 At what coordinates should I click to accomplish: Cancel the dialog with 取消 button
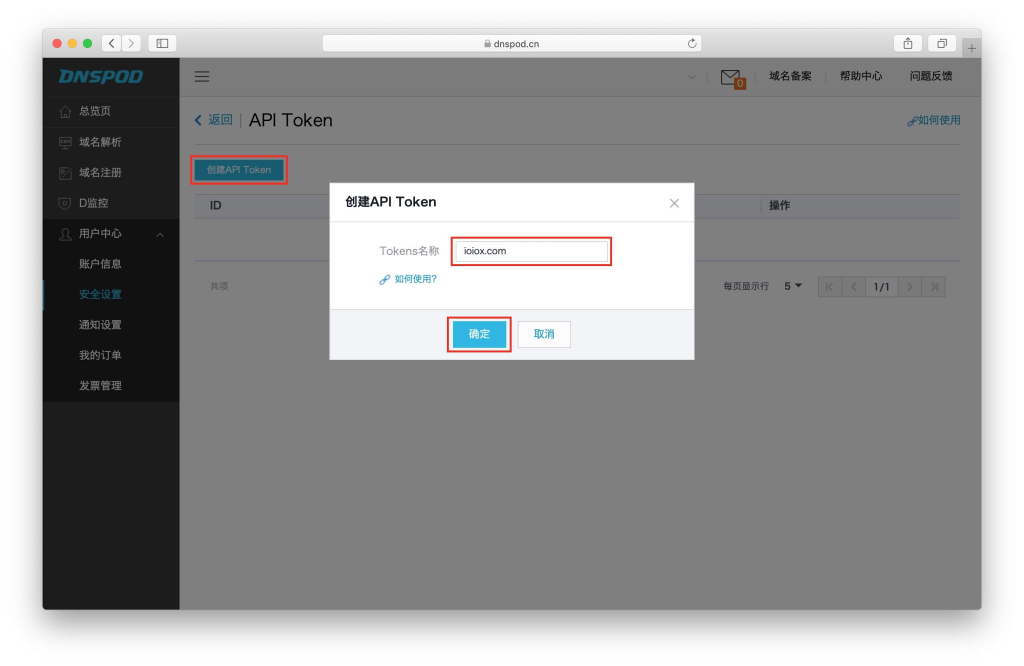coord(543,334)
